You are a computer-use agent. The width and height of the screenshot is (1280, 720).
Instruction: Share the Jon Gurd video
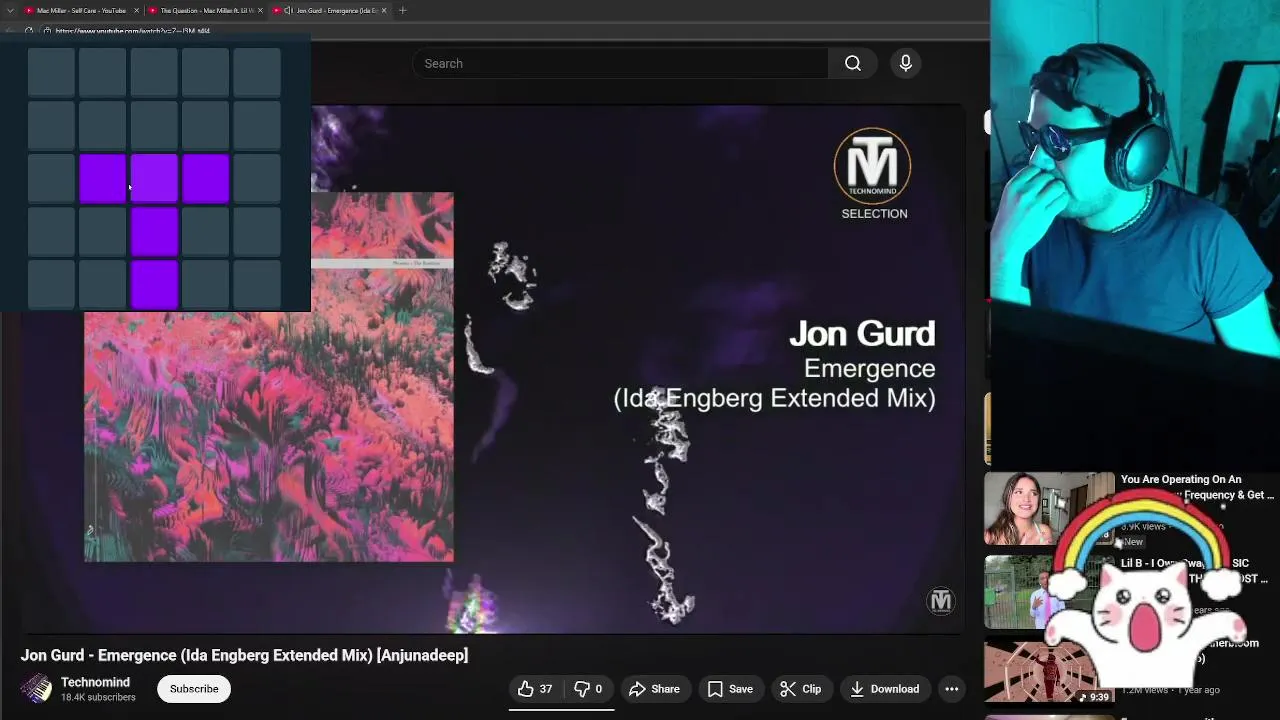655,689
